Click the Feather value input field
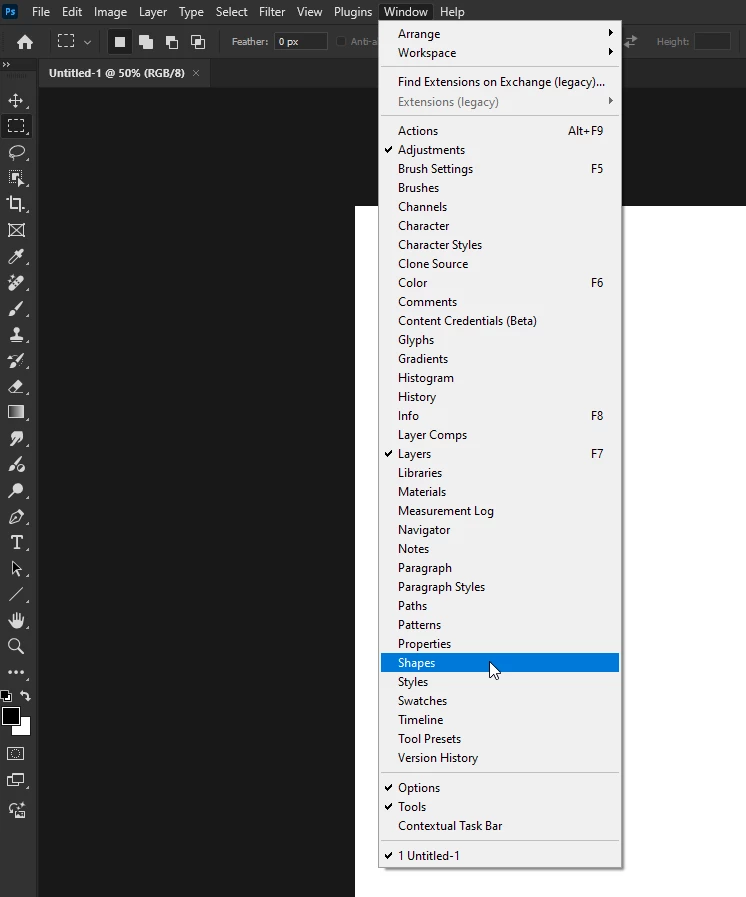Screen dimensions: 746x897 coord(301,42)
